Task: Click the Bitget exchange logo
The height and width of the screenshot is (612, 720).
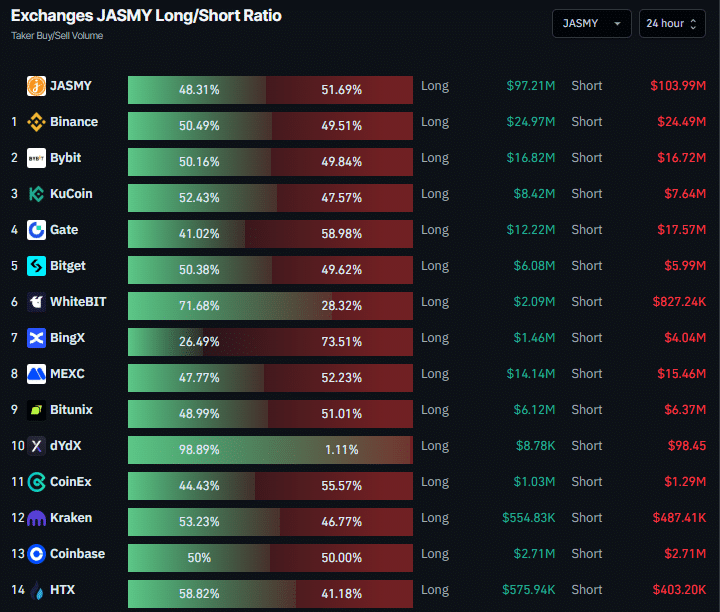Action: (36, 266)
